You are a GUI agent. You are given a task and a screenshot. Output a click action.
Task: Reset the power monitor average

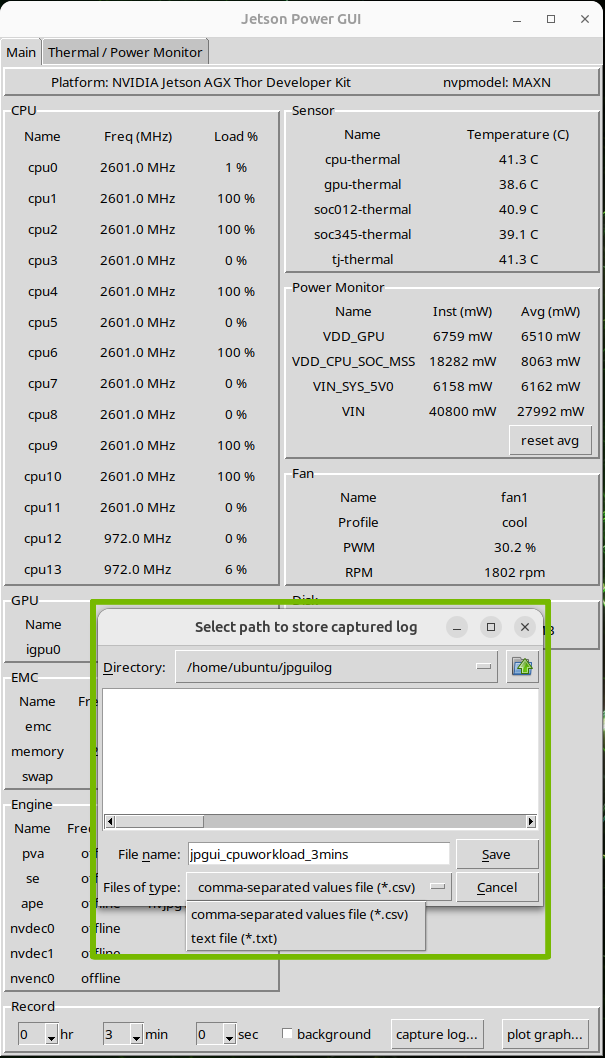[550, 441]
